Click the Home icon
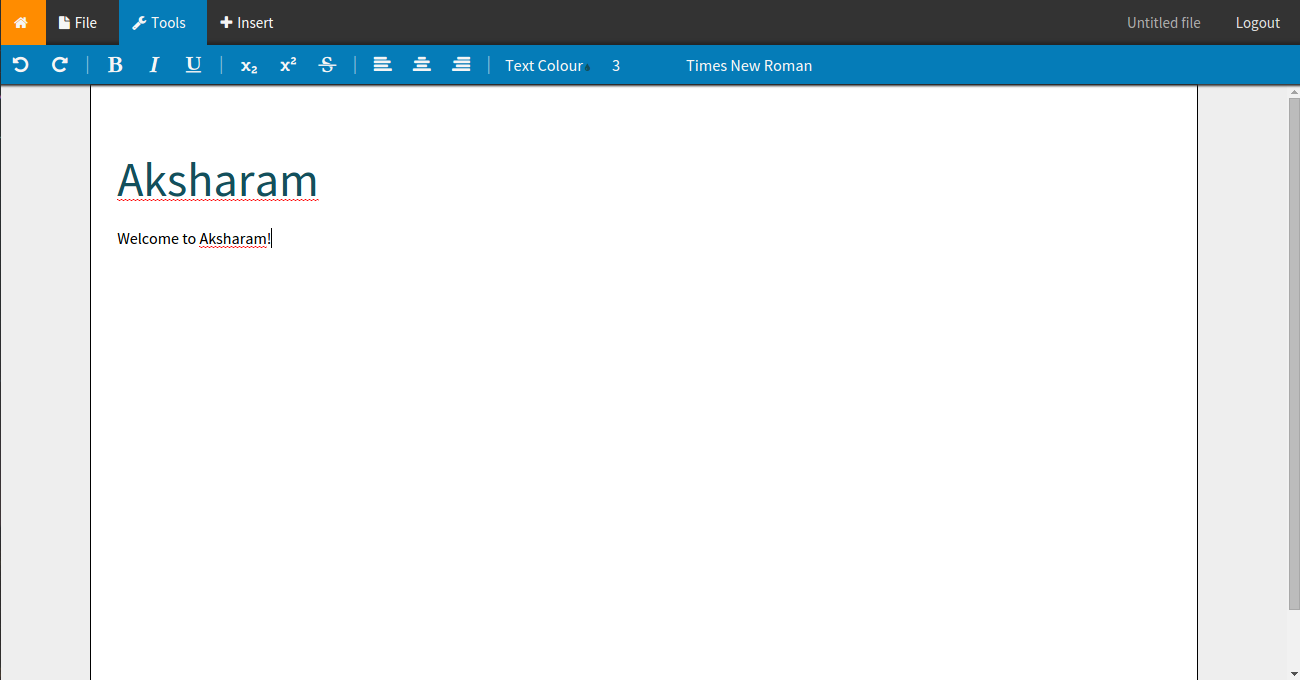1300x680 pixels. 21,22
